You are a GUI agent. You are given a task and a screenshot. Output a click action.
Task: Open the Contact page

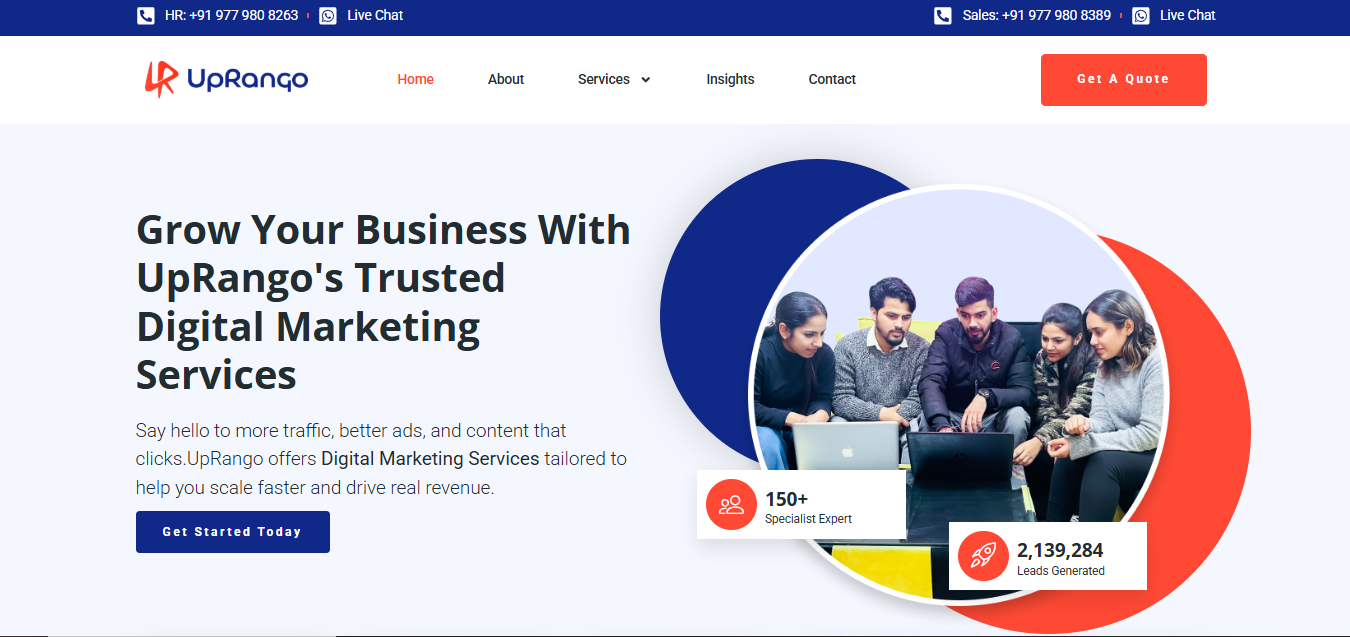(832, 79)
